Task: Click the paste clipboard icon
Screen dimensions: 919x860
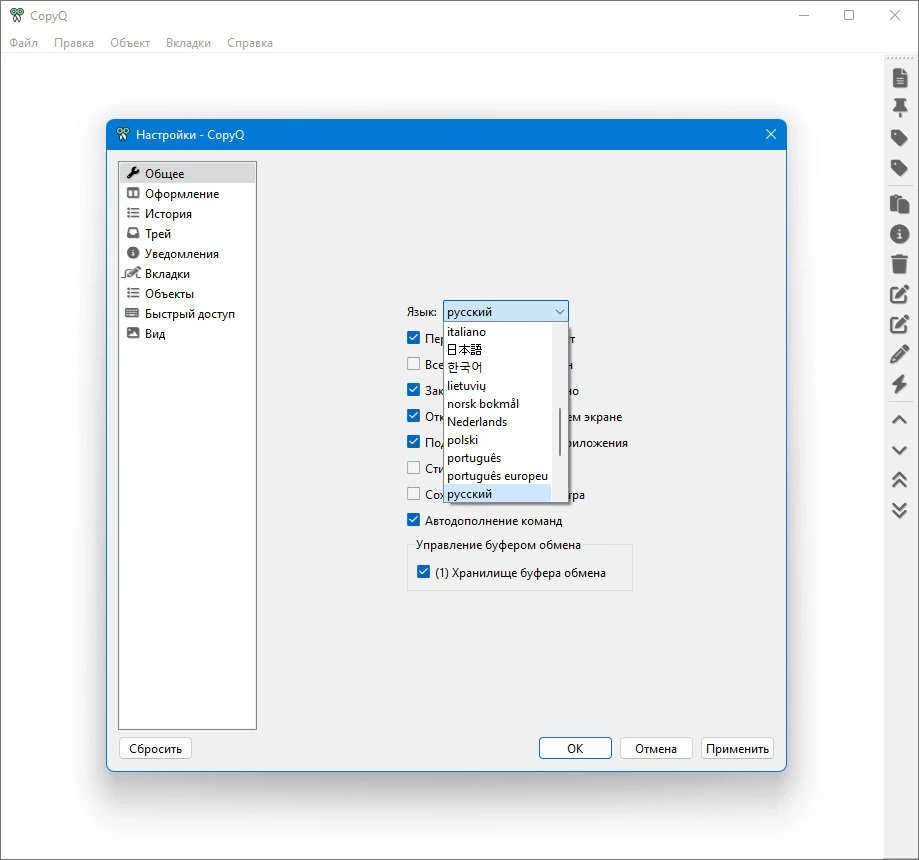Action: (900, 203)
